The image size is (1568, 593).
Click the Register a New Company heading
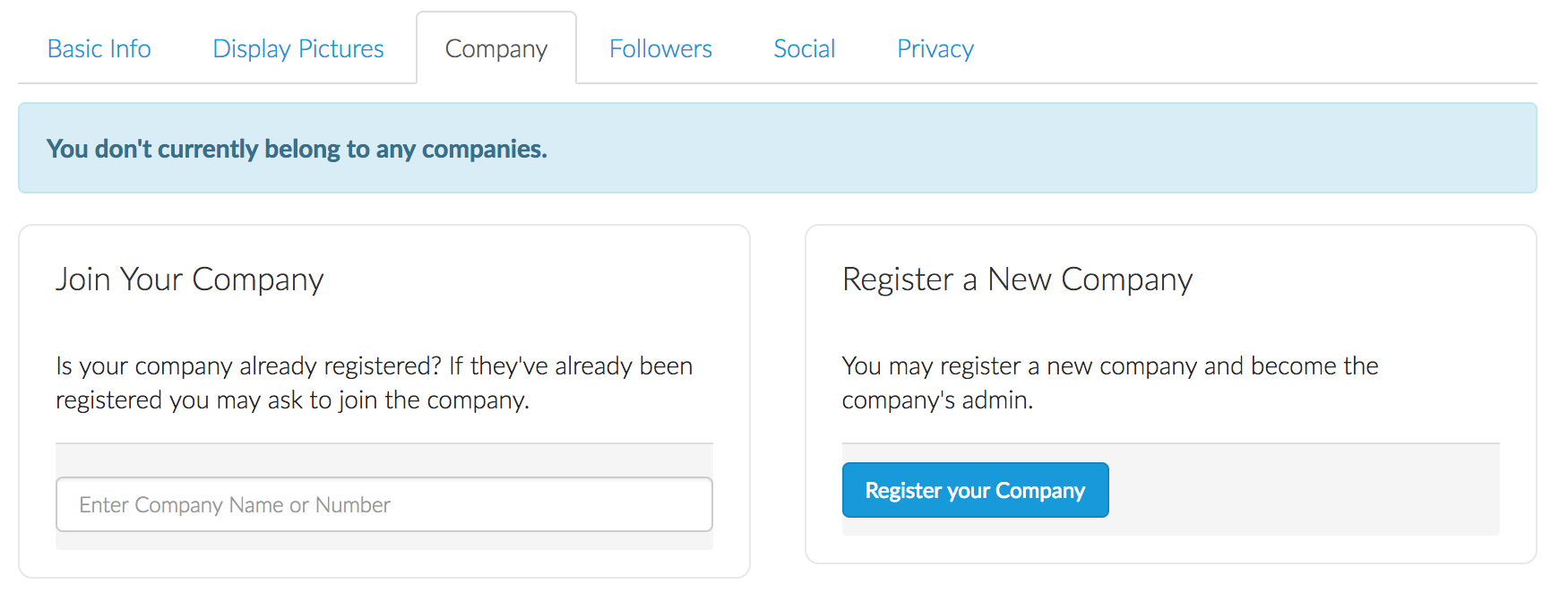1017,279
